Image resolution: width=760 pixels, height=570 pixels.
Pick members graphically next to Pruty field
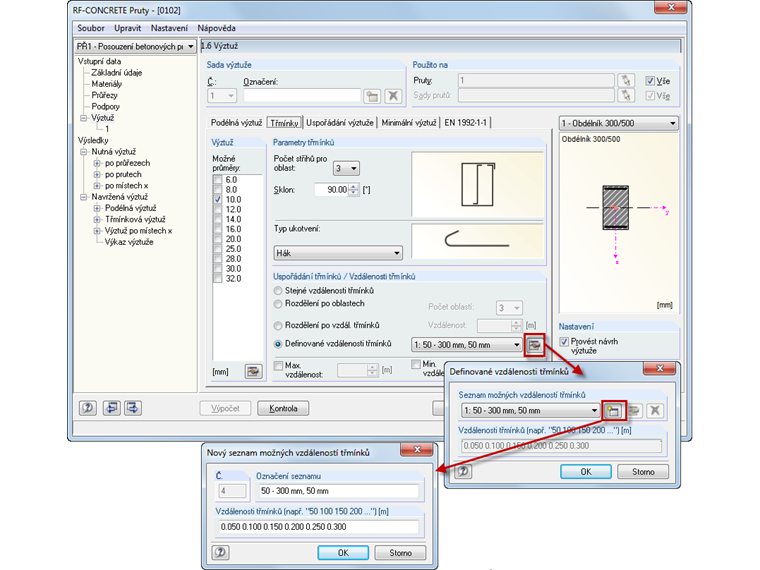[626, 80]
